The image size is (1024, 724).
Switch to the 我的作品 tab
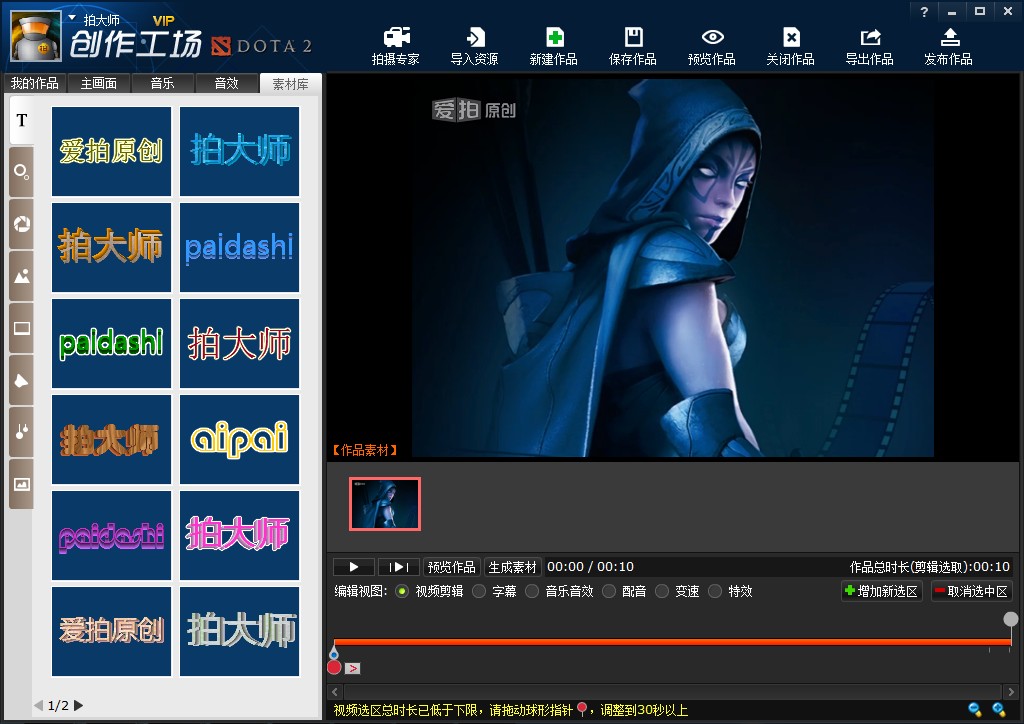point(34,84)
